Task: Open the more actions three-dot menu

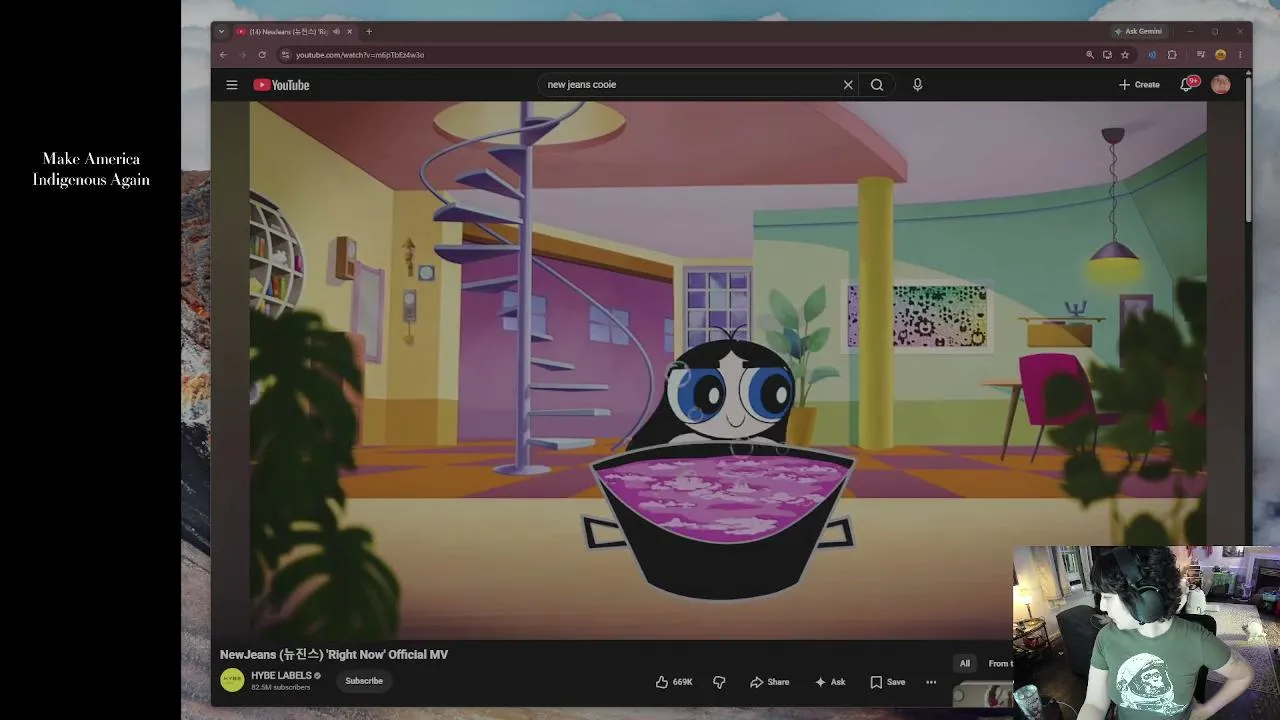Action: tap(931, 682)
